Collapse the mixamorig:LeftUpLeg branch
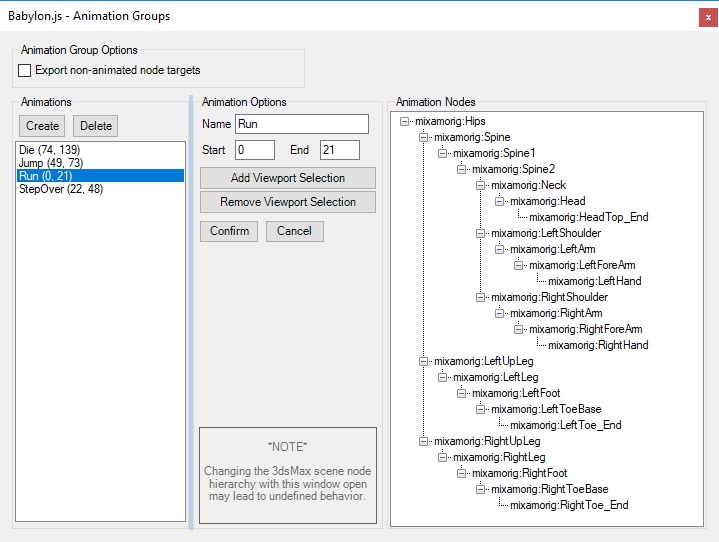The image size is (719, 542). (x=424, y=361)
